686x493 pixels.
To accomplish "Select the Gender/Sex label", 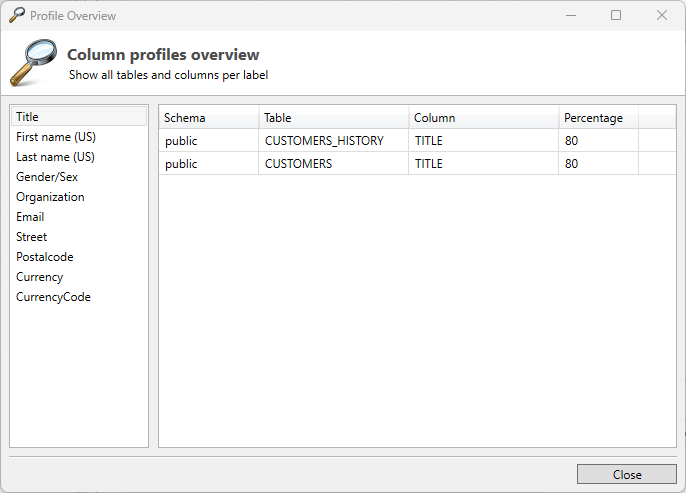I will [x=47, y=177].
